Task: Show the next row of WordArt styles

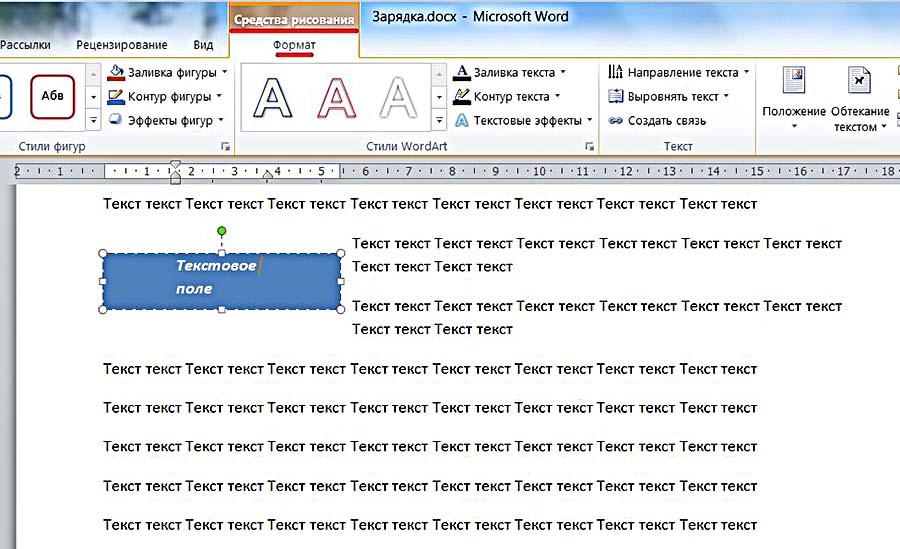Action: point(439,96)
